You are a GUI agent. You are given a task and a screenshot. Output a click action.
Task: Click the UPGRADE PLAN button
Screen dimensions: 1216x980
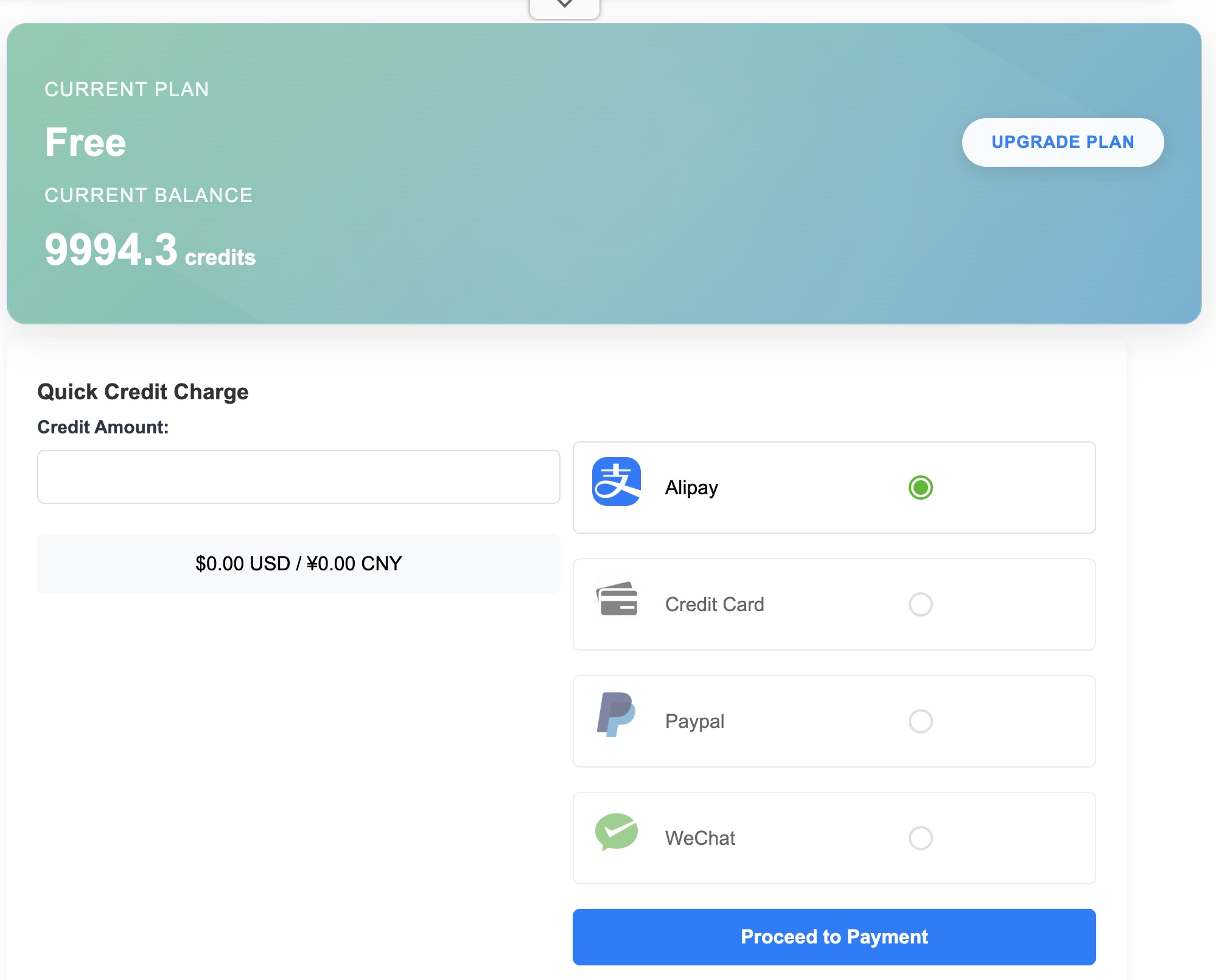[x=1062, y=142]
